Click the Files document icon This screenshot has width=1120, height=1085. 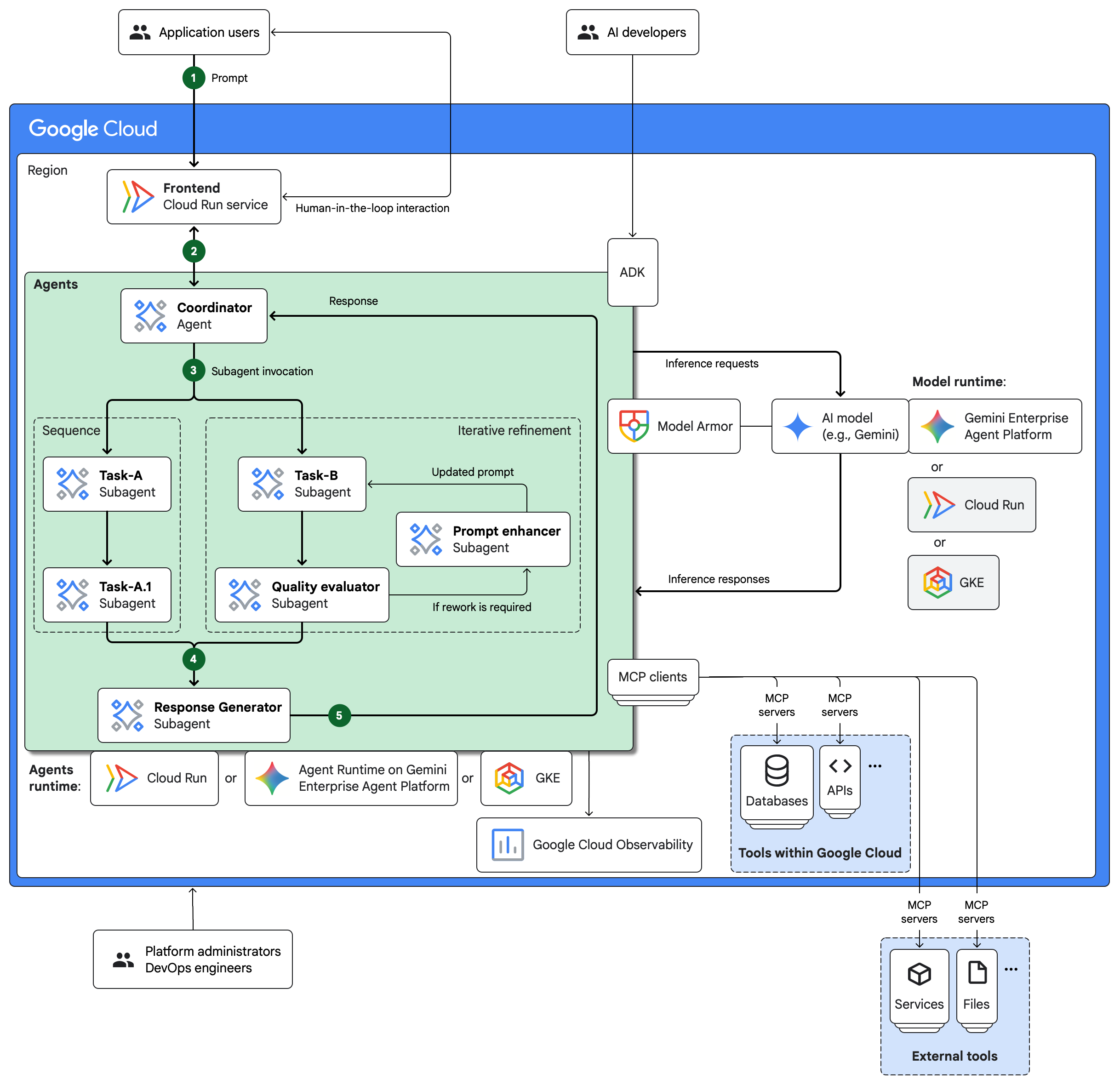coord(977,972)
